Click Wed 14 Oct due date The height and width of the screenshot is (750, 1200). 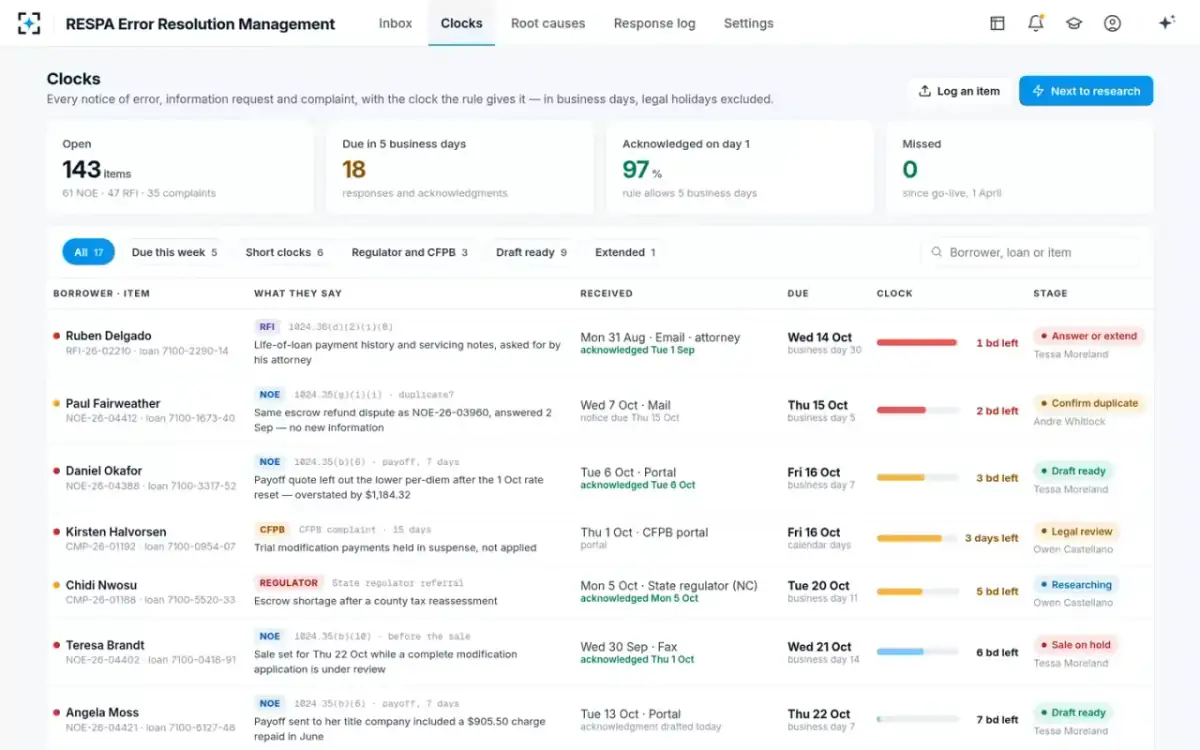[x=819, y=337]
